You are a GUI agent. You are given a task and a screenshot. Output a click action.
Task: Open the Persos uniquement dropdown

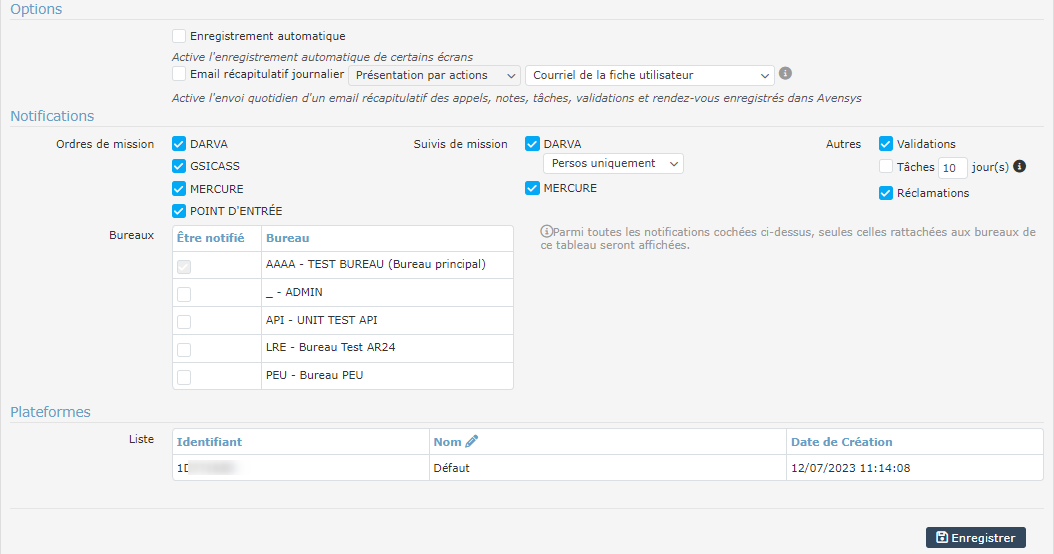coord(613,163)
